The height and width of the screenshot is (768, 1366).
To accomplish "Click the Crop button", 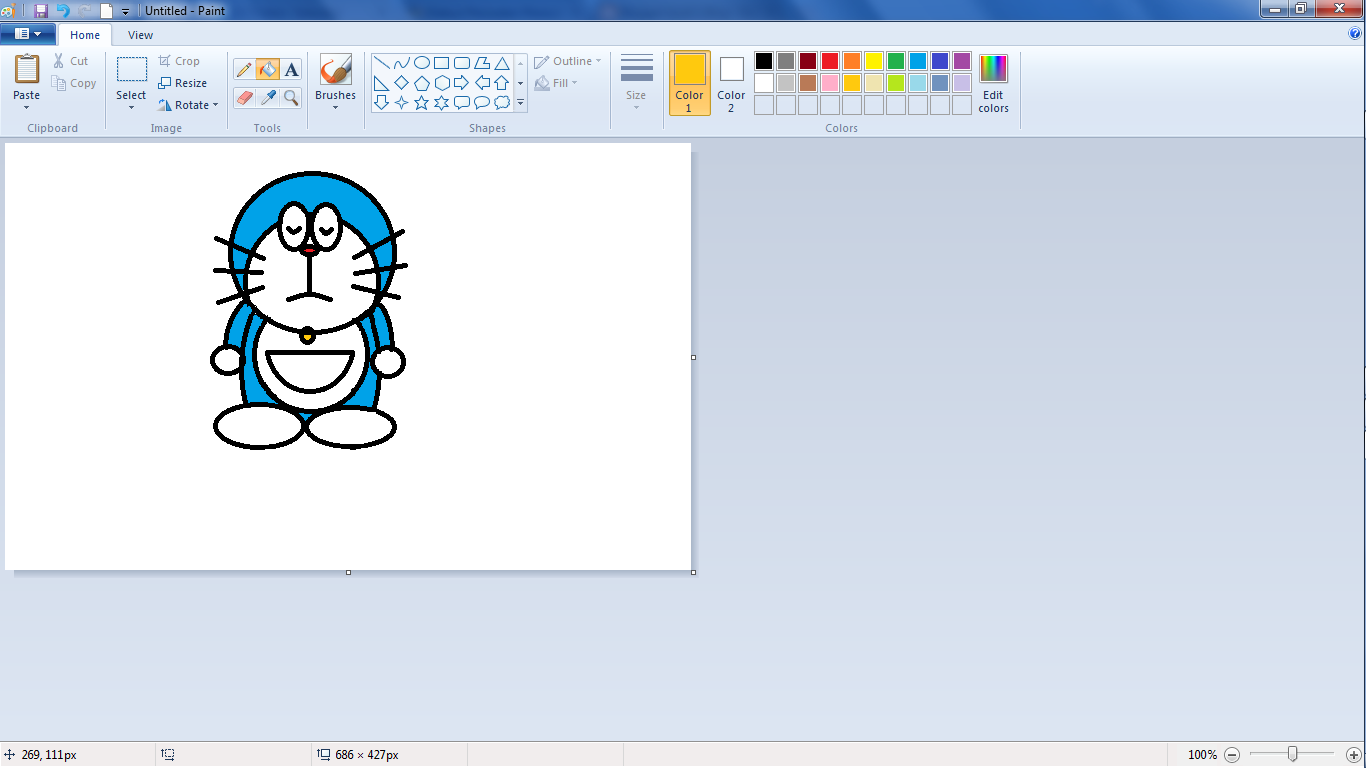I will (180, 61).
